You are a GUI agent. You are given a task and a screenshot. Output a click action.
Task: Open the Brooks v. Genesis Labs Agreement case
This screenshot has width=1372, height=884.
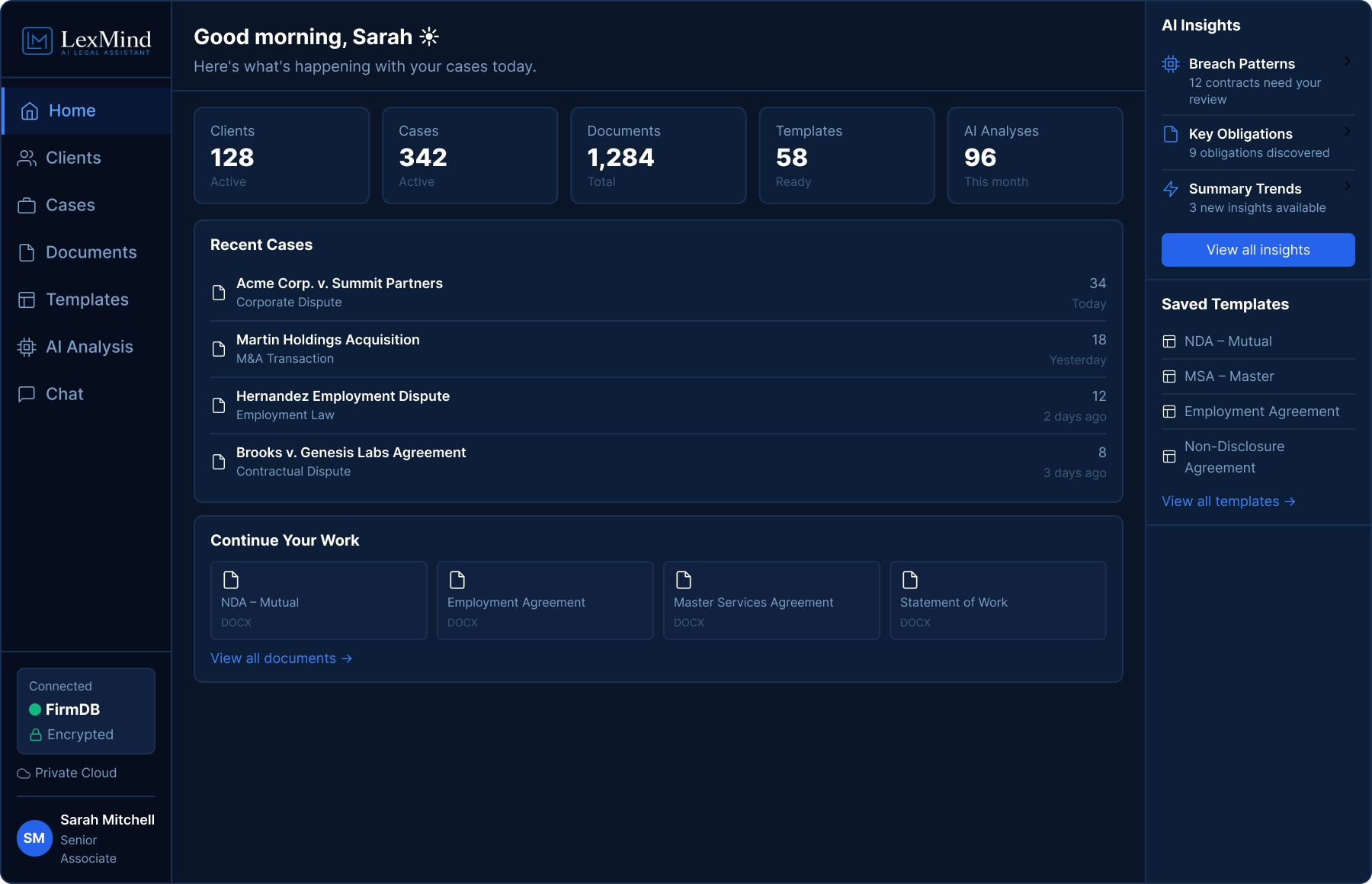[659, 462]
